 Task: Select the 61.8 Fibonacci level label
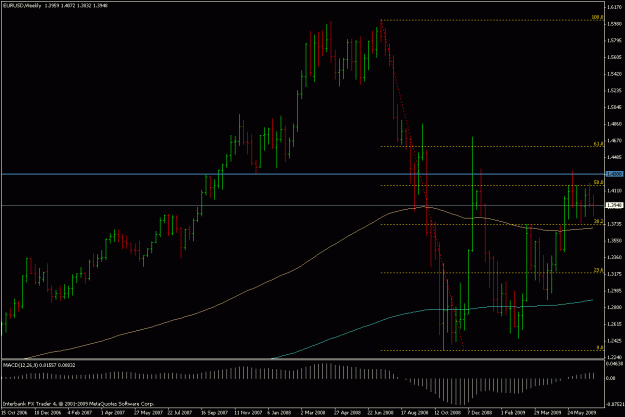(599, 144)
